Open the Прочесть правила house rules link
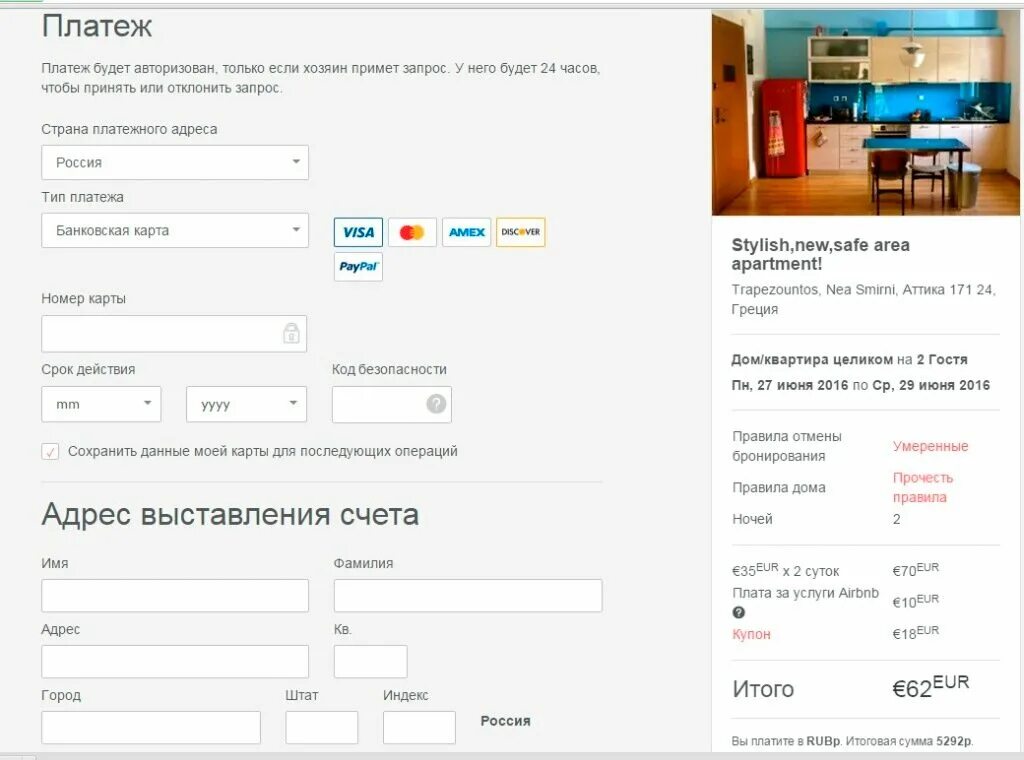This screenshot has width=1024, height=760. (923, 487)
